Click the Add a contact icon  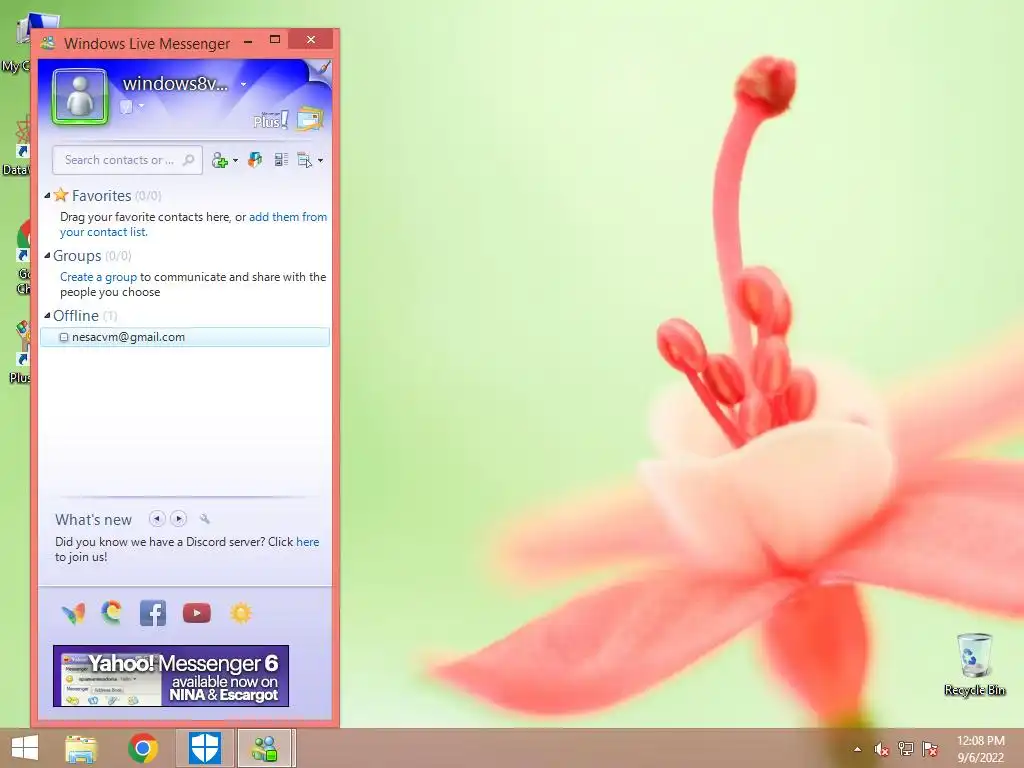[220, 160]
